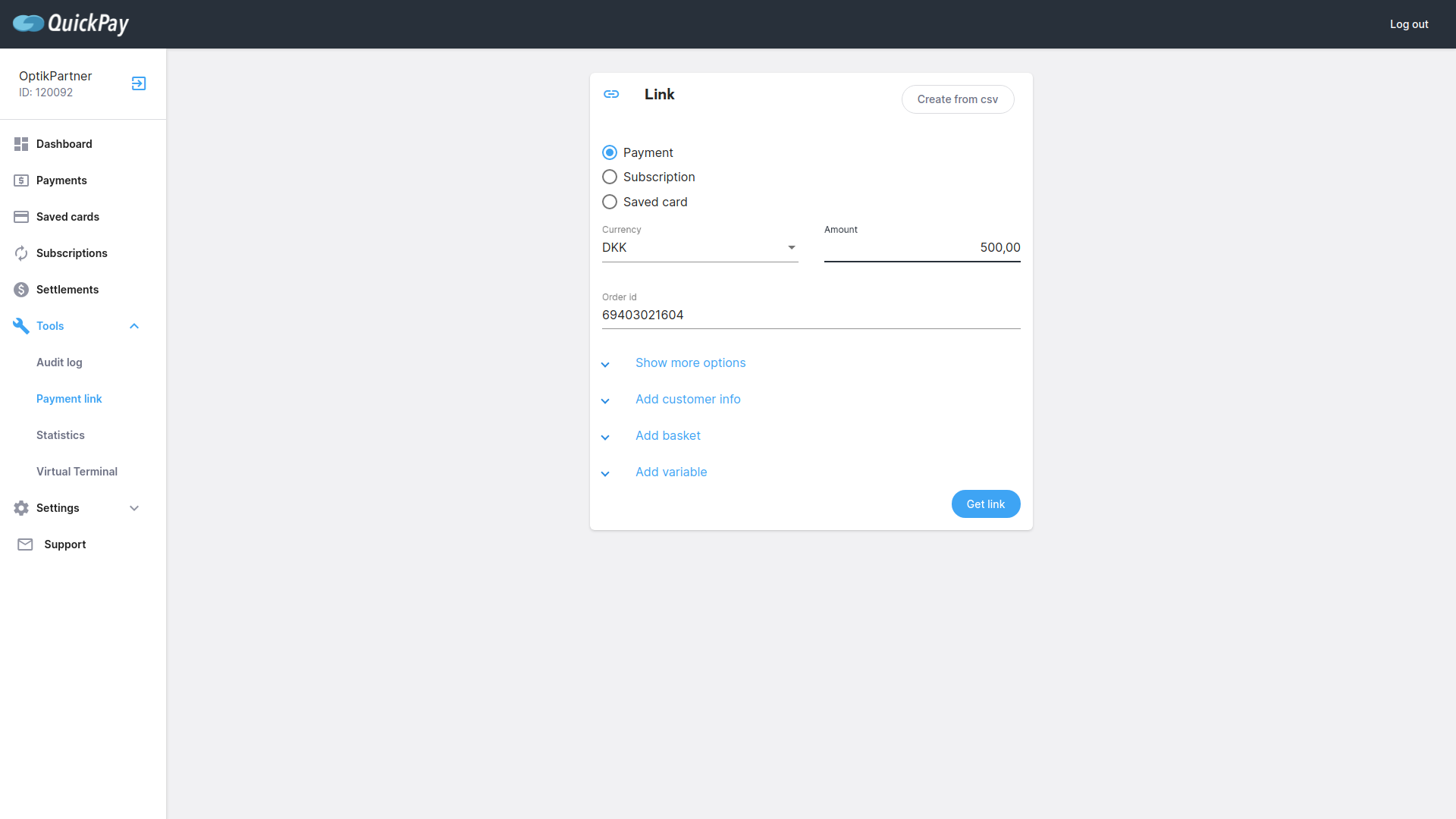Screen dimensions: 1456x819
Task: Go to Statistics in Tools menu
Action: 61,435
